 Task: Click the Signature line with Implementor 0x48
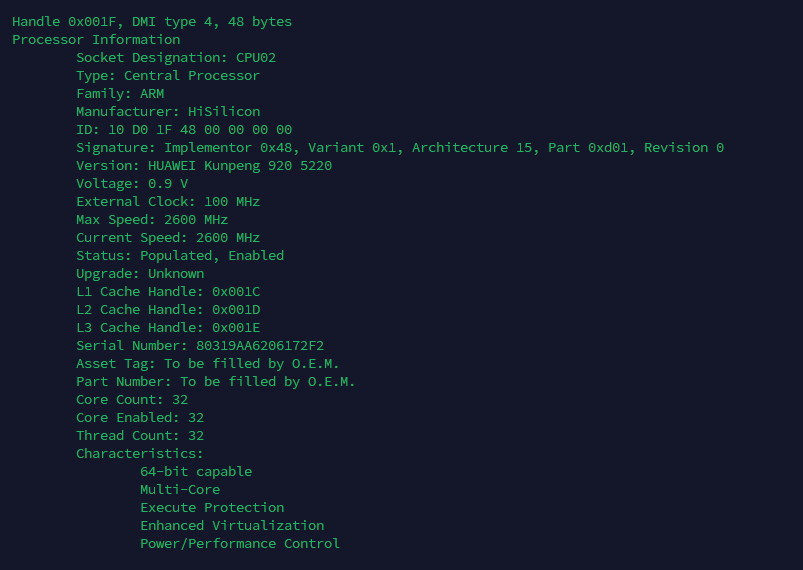point(400,147)
